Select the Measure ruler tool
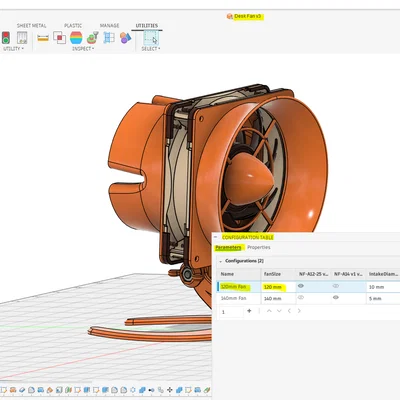The image size is (400, 400). coord(43,38)
